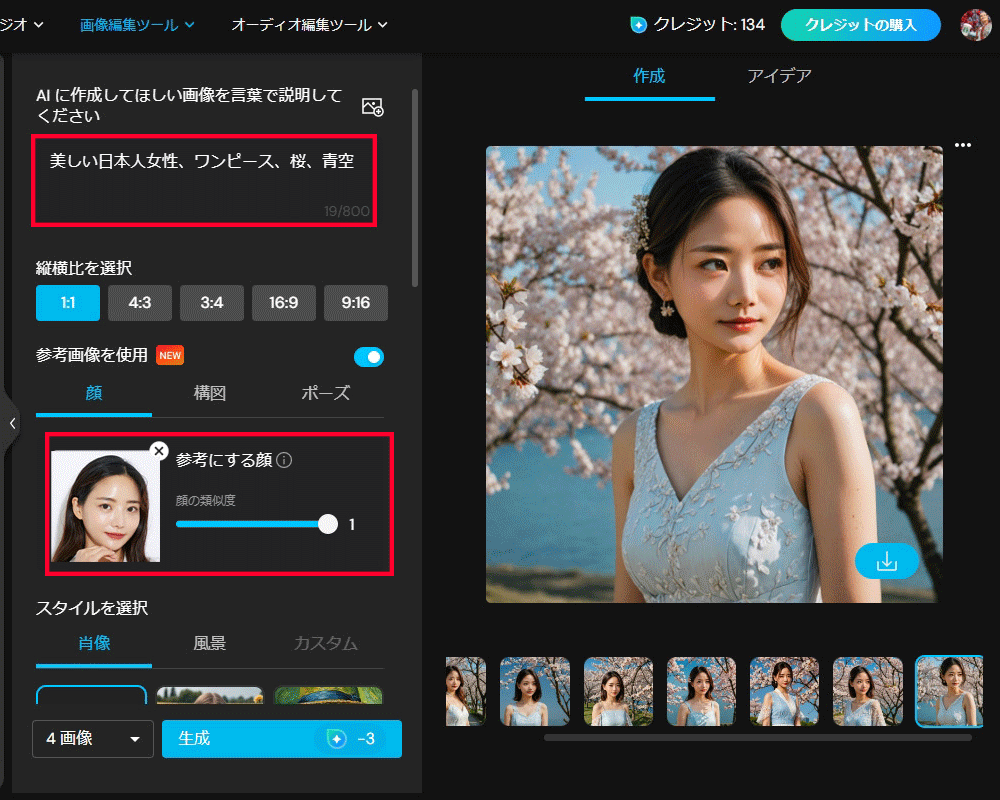1000x800 pixels.
Task: Remove the reference face photo with X
Action: click(159, 451)
